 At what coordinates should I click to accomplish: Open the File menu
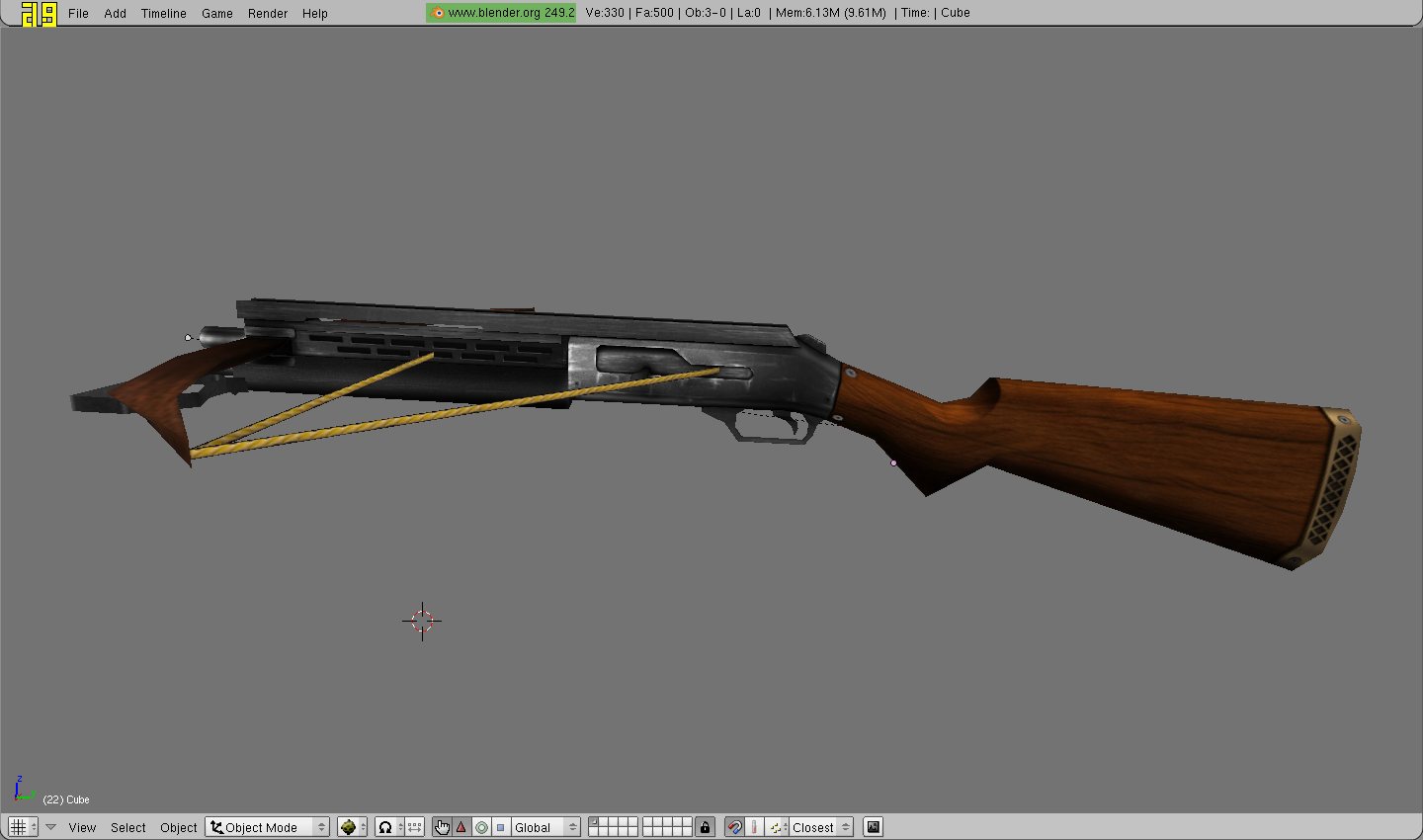[78, 13]
